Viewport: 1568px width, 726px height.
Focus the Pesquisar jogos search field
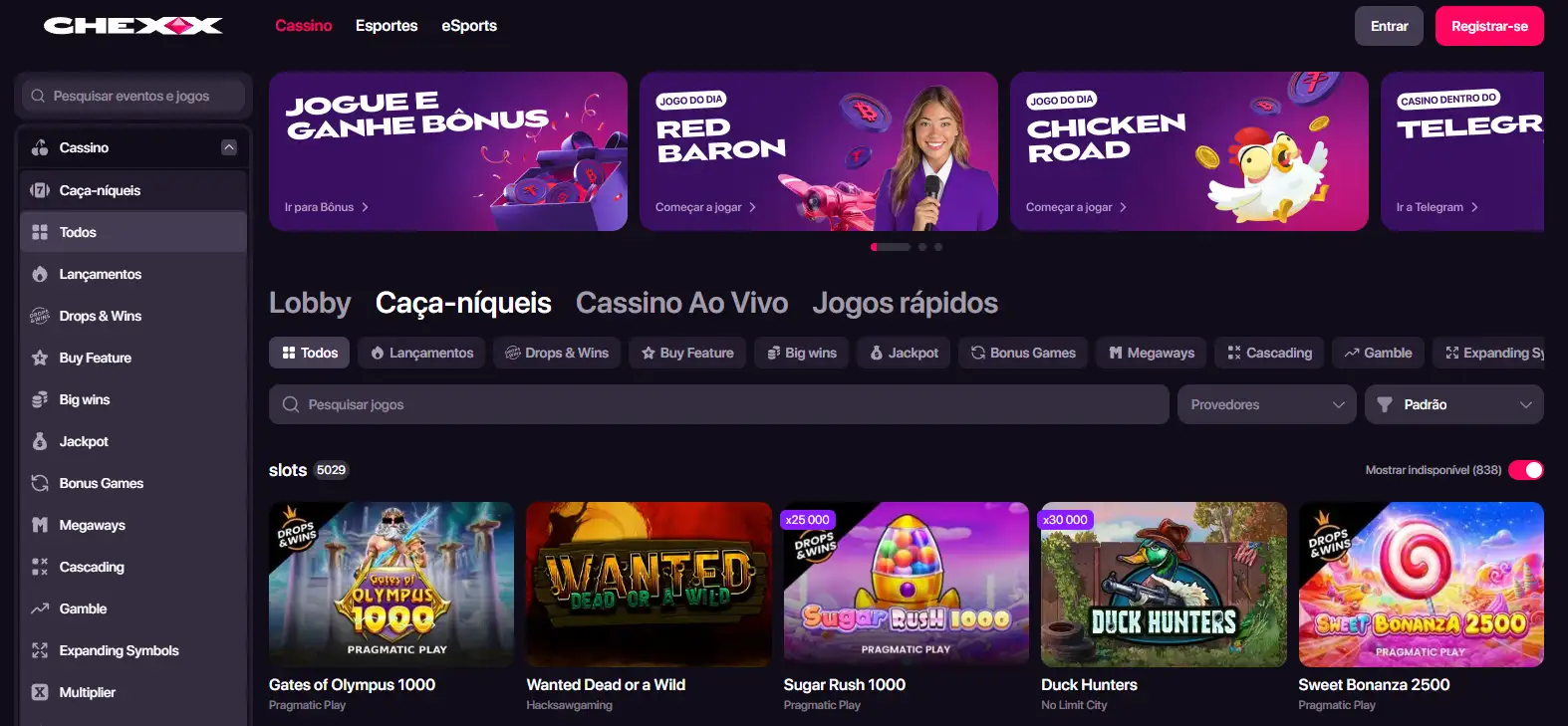719,404
